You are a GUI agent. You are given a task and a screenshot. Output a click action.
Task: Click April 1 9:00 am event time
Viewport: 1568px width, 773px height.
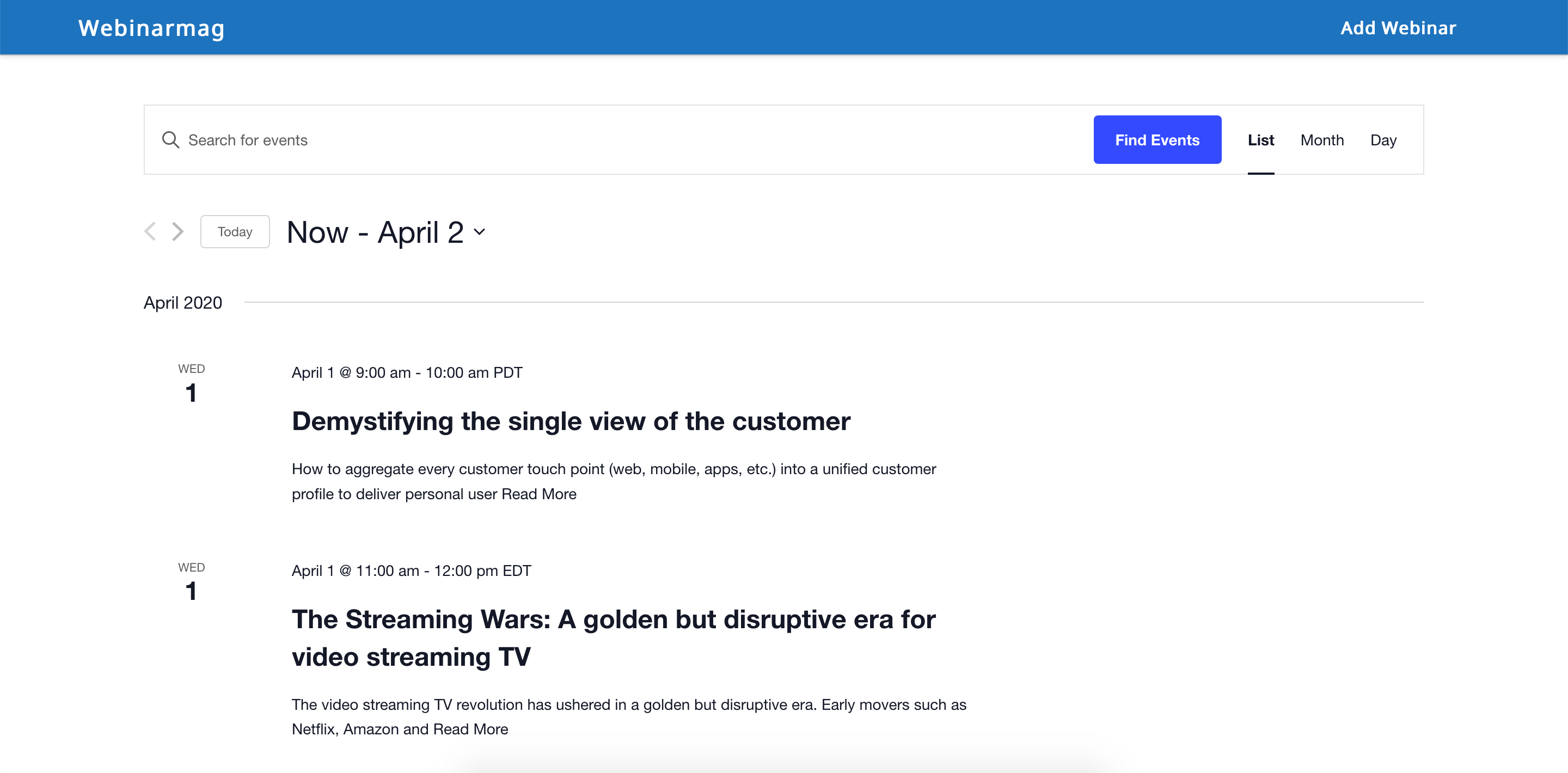[x=407, y=372]
